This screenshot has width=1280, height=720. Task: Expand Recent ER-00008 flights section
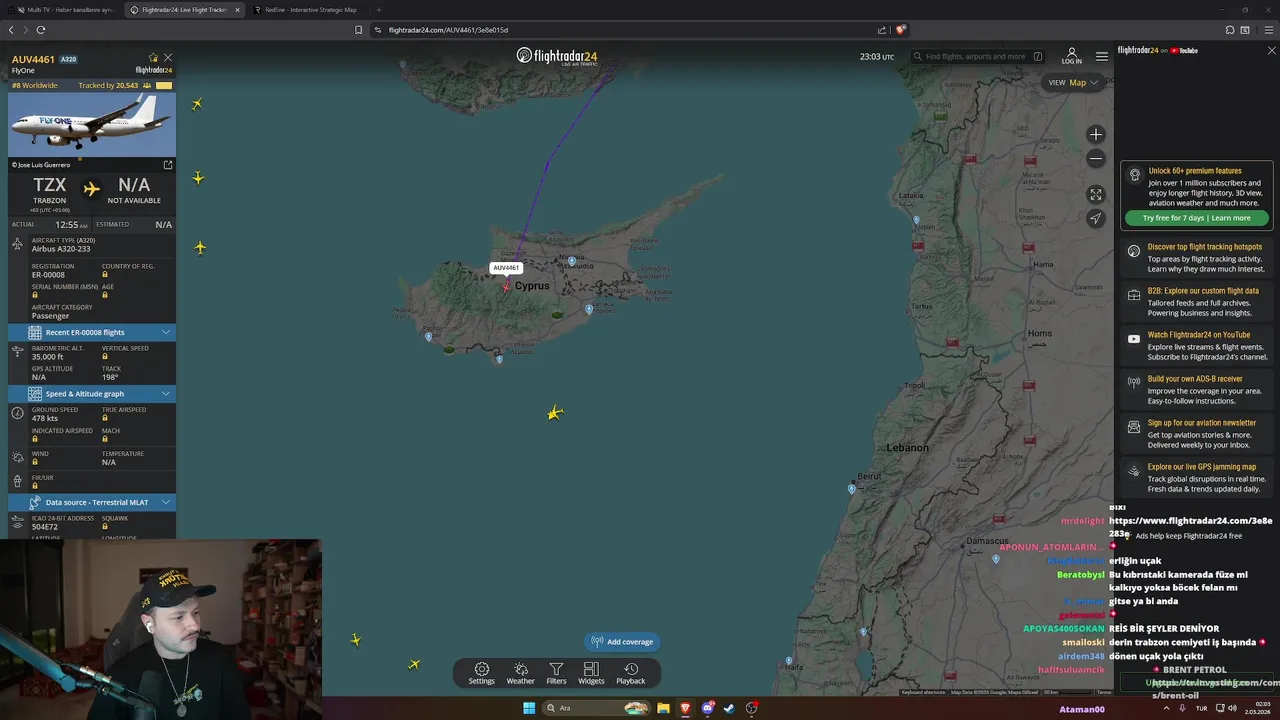(x=92, y=332)
